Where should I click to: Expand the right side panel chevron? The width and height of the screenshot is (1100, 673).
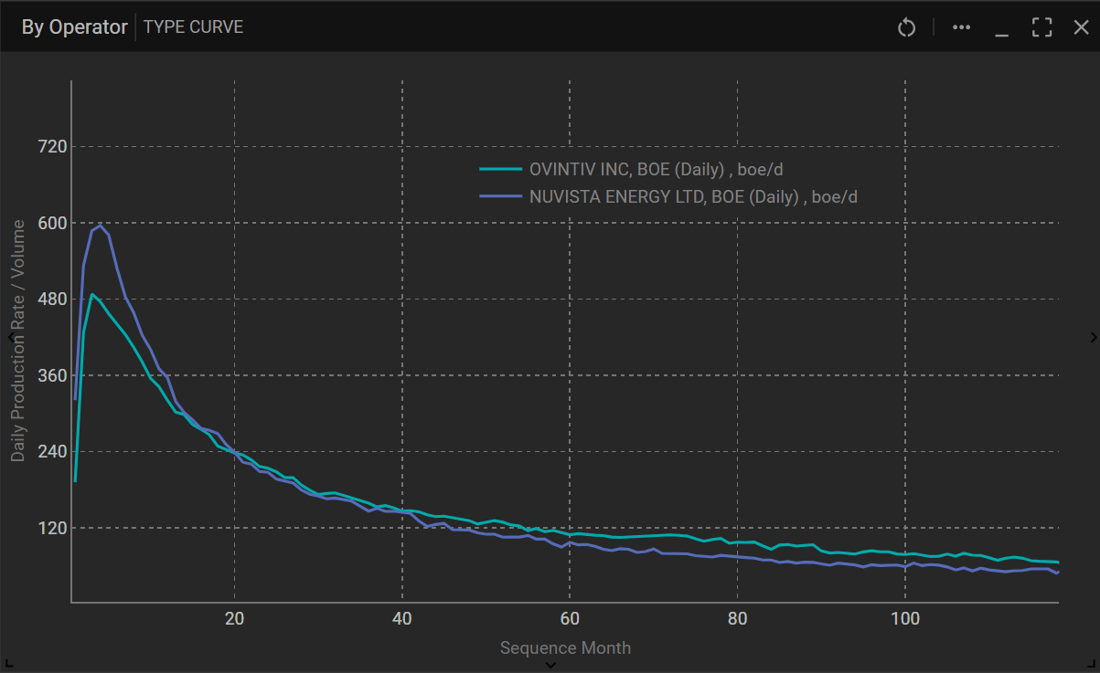click(x=1093, y=338)
